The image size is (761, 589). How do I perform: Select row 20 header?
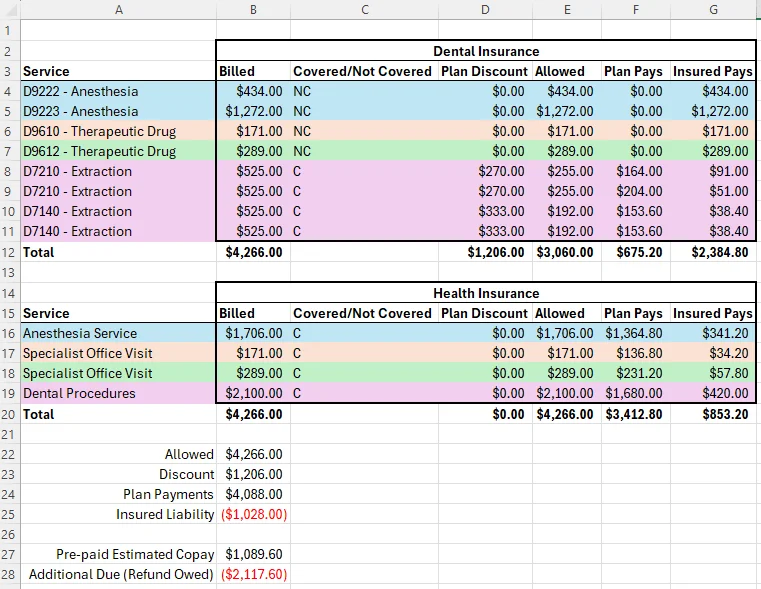[10, 414]
